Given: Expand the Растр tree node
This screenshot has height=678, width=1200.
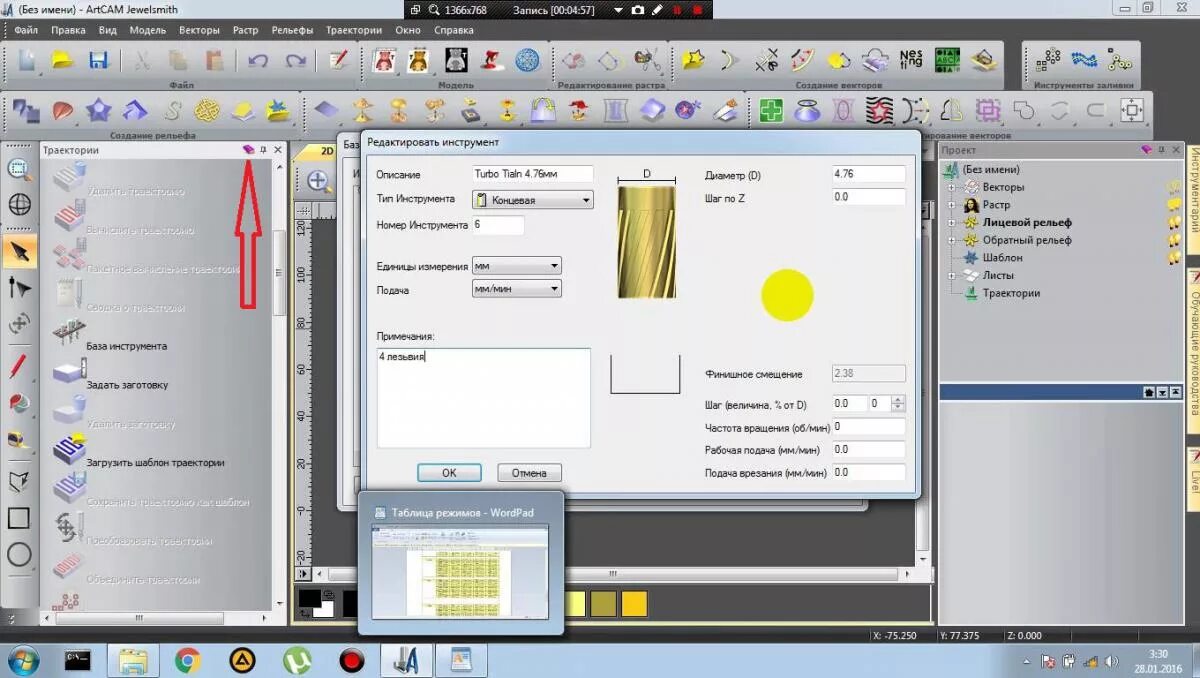Looking at the screenshot, I should (952, 205).
